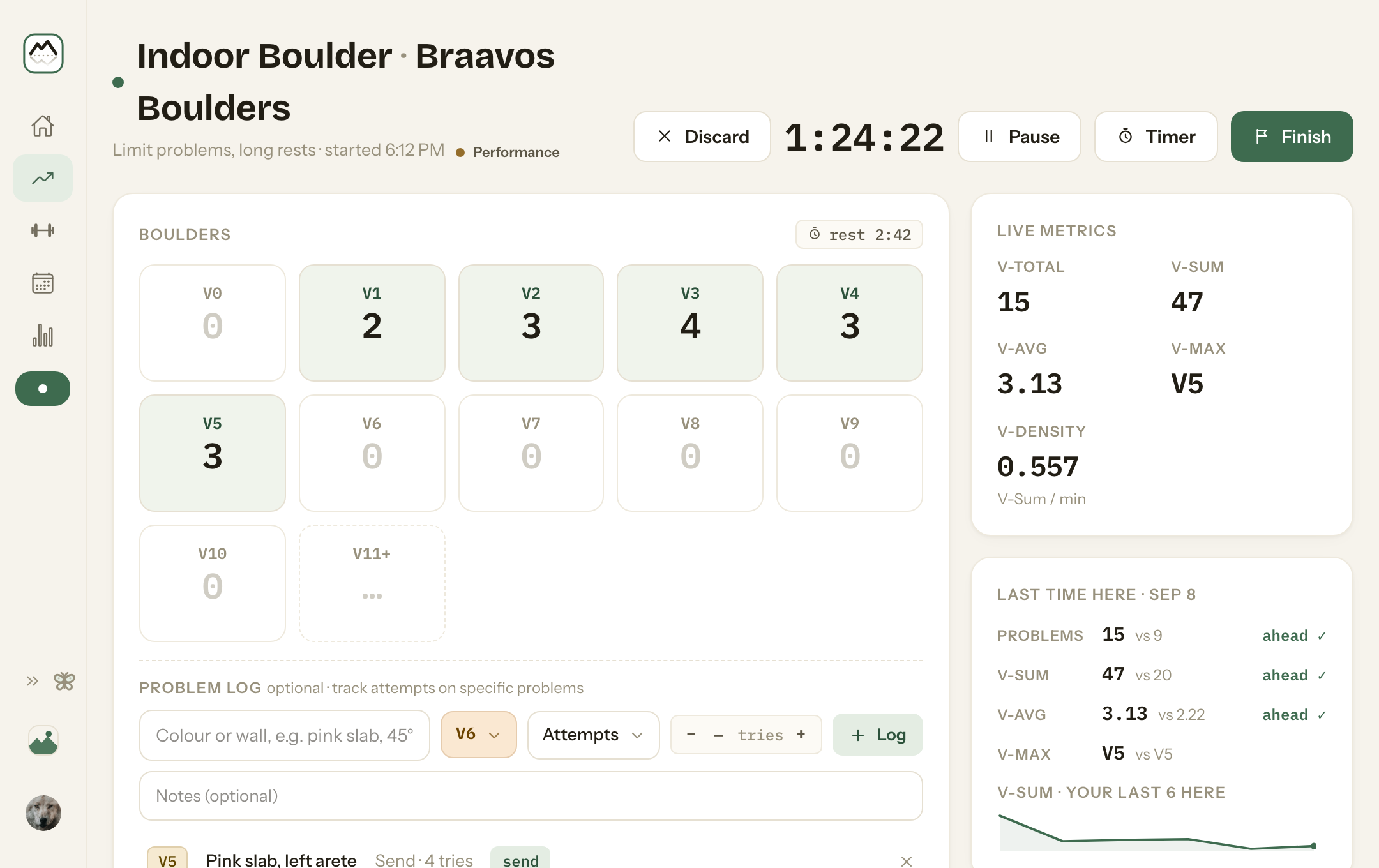Open the dumbbell workouts sidebar icon
Image resolution: width=1379 pixels, height=868 pixels.
[43, 230]
